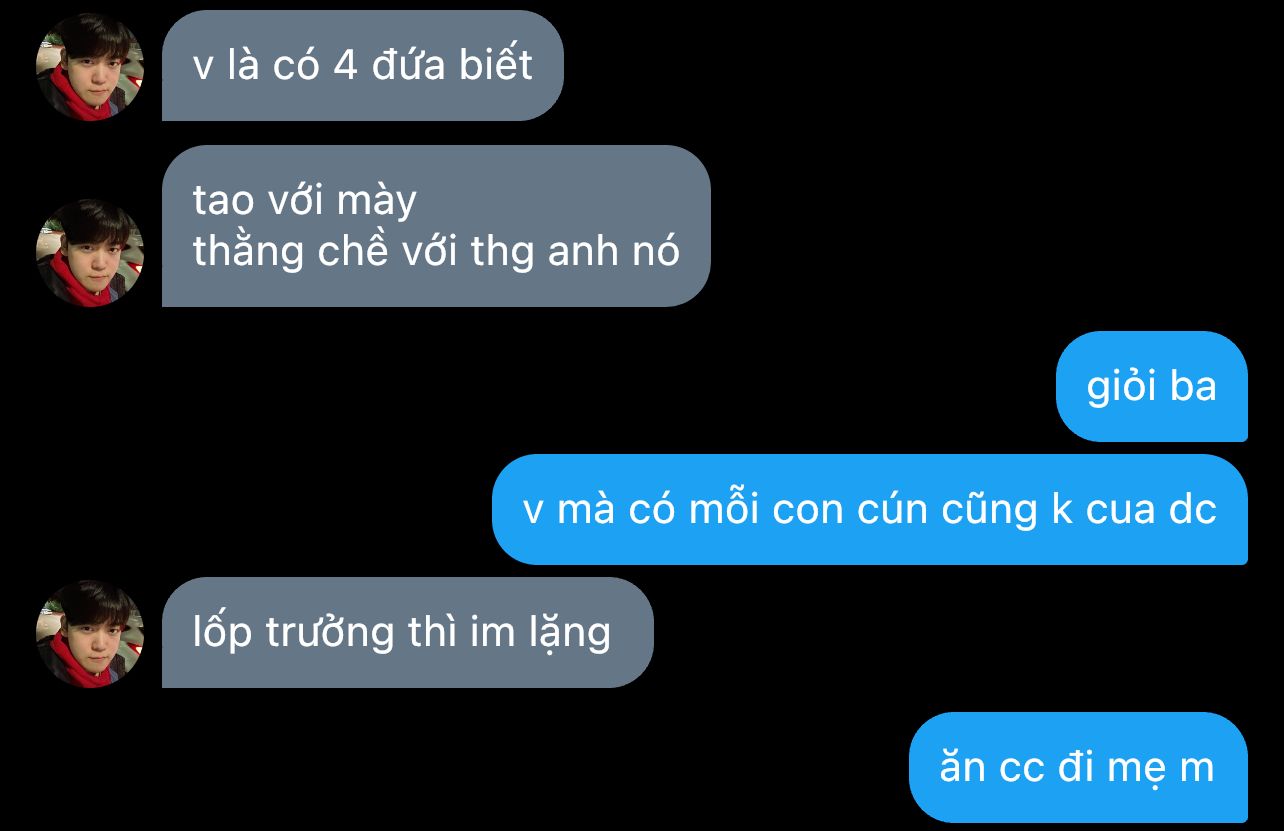Viewport: 1284px width, 831px height.
Task: Select the blue 'ăn cc đi mẹ m' bubble
Action: coord(1078,767)
